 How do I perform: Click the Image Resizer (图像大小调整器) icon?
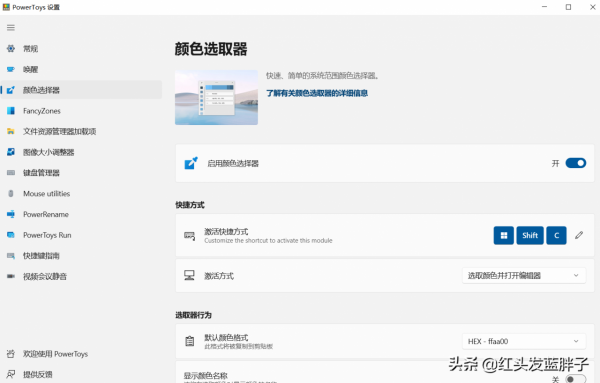(11, 152)
